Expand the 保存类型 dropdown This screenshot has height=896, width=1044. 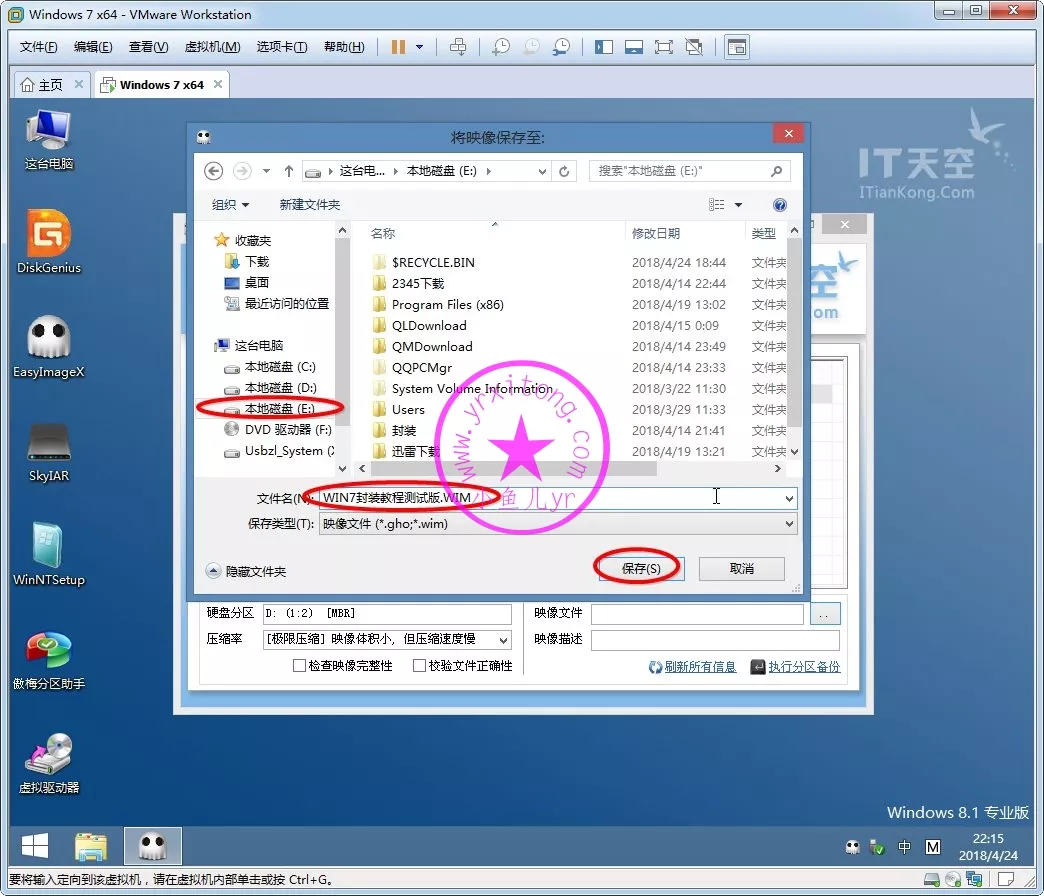coord(789,524)
